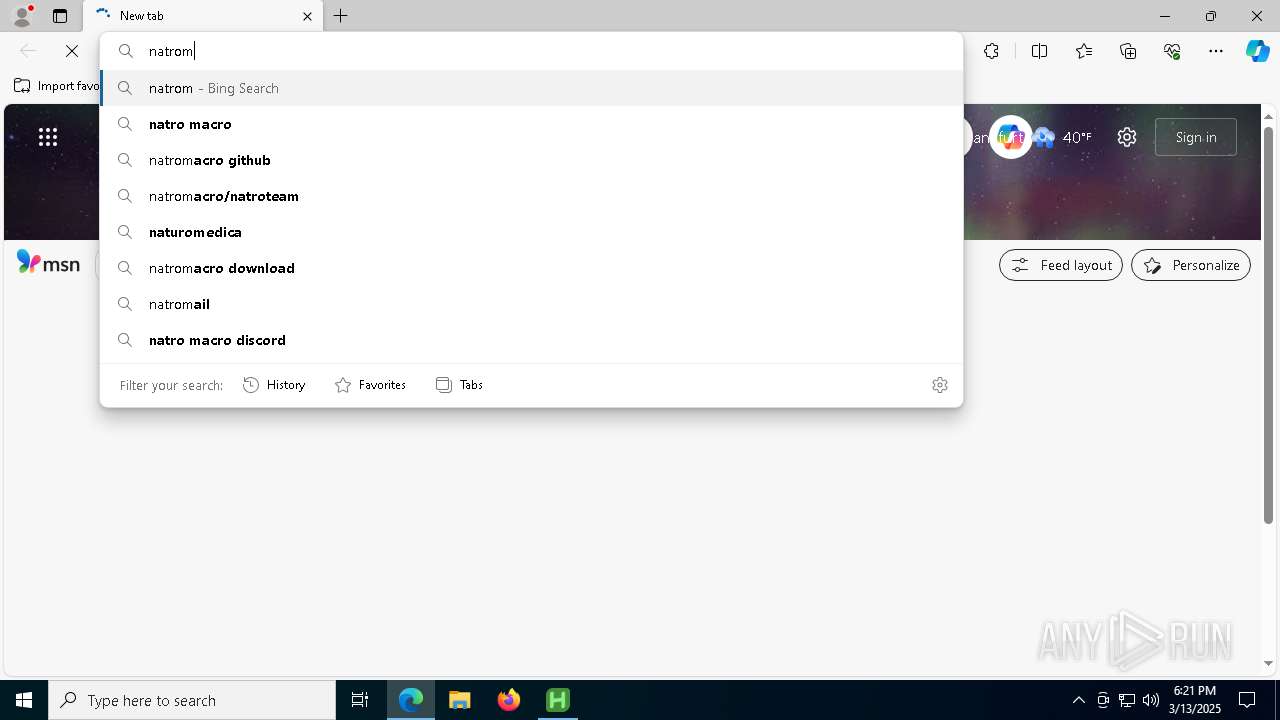This screenshot has height=720, width=1280.
Task: Open the Microsoft rewards colorful icon
Action: click(x=1010, y=137)
